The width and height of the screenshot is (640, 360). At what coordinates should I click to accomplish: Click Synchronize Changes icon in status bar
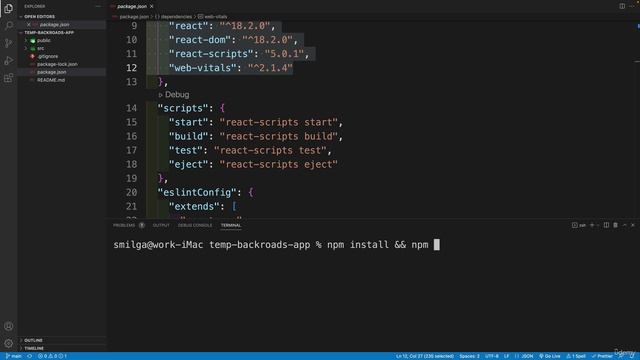[x=29, y=356]
